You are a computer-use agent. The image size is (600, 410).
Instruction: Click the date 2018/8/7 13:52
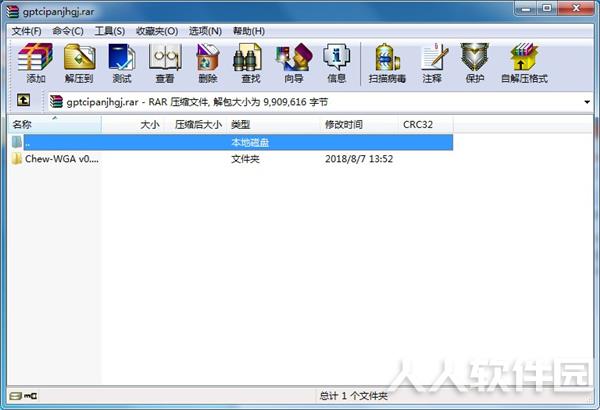(x=359, y=159)
